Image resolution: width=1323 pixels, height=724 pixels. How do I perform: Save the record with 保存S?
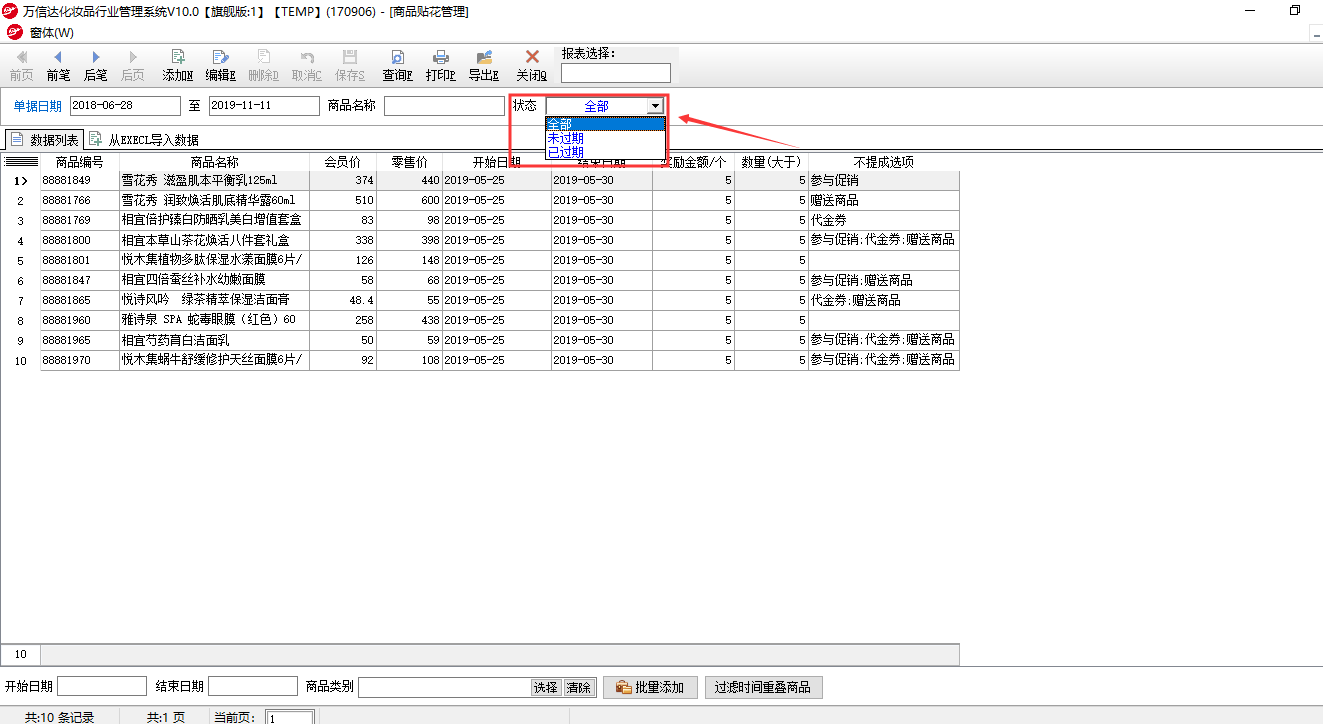350,65
